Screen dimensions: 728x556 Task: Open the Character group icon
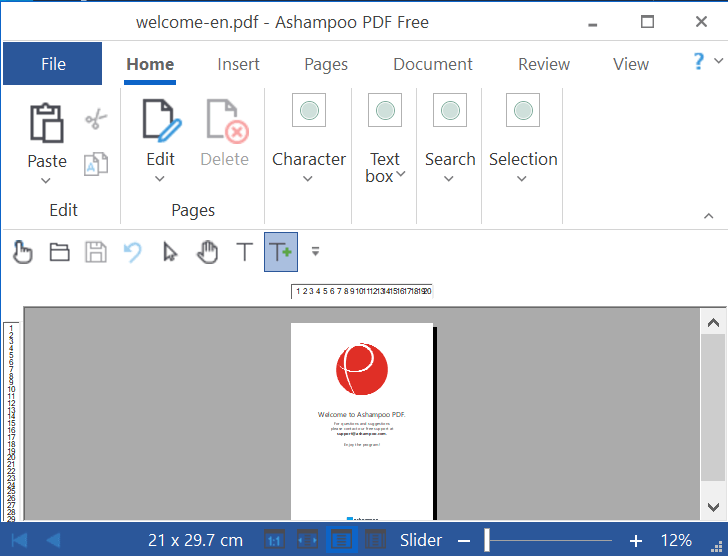pos(309,110)
